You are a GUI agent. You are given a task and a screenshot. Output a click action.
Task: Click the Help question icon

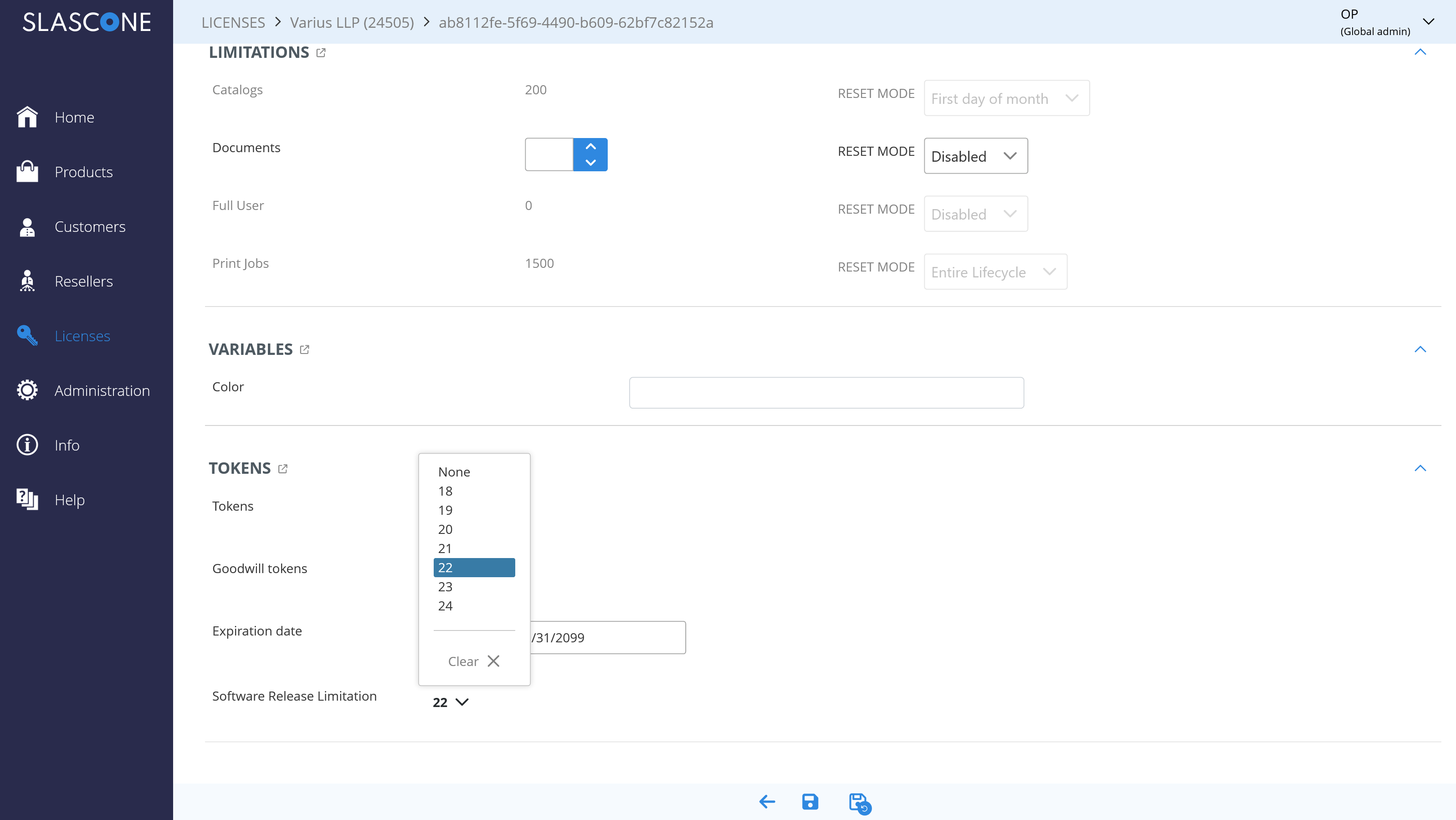tap(27, 500)
